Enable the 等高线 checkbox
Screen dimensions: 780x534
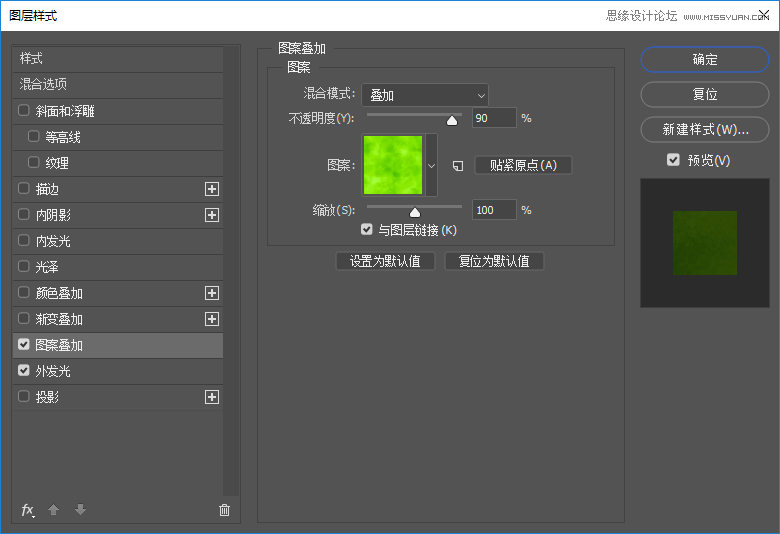[33, 136]
